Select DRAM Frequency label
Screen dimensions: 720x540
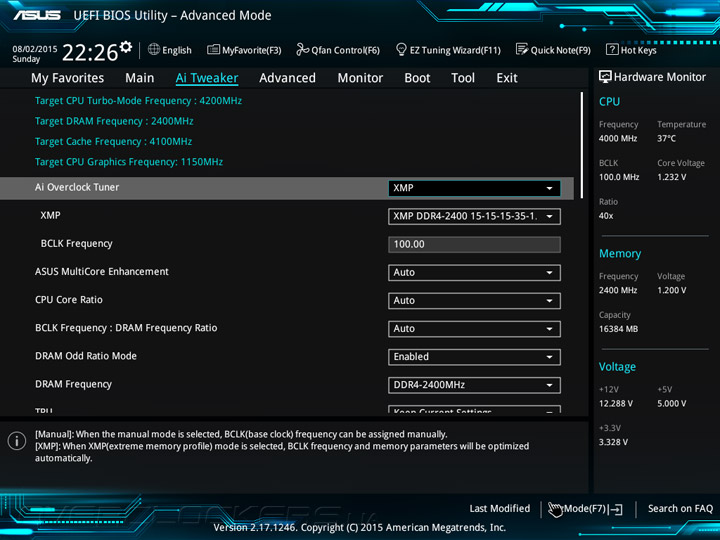coord(73,384)
